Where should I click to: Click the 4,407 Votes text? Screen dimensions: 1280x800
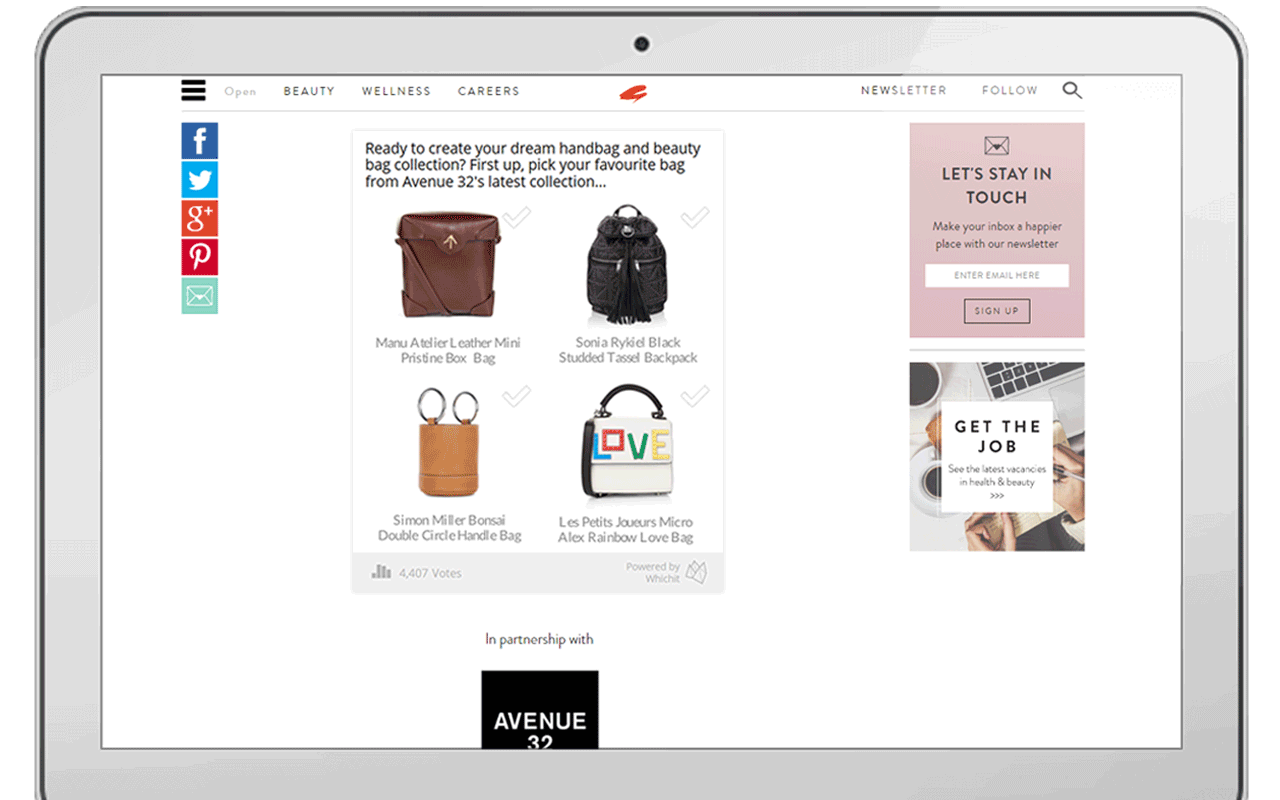430,573
